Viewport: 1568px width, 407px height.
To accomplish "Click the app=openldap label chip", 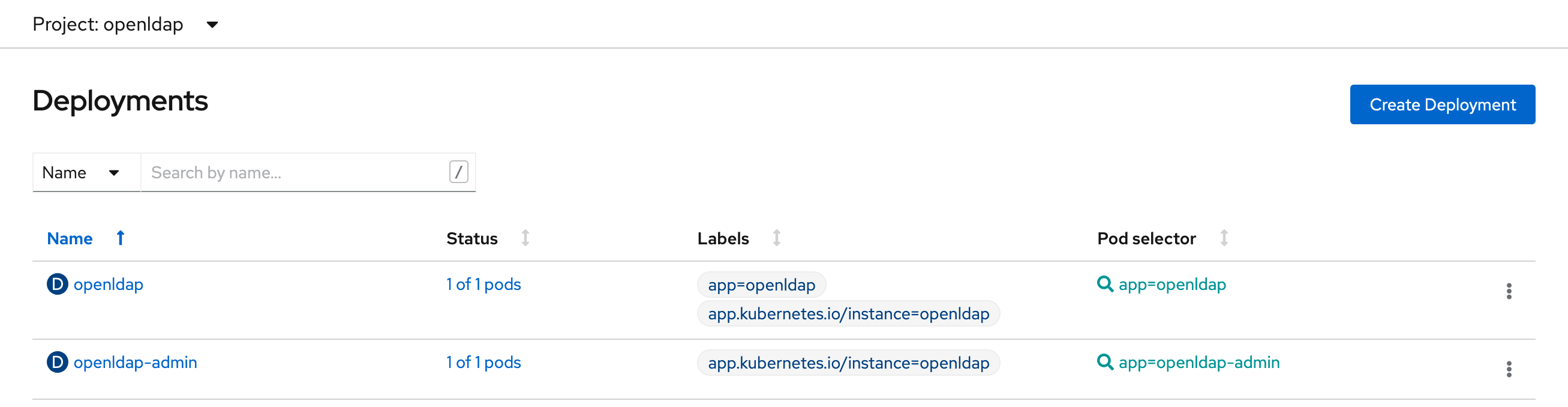I will point(761,285).
